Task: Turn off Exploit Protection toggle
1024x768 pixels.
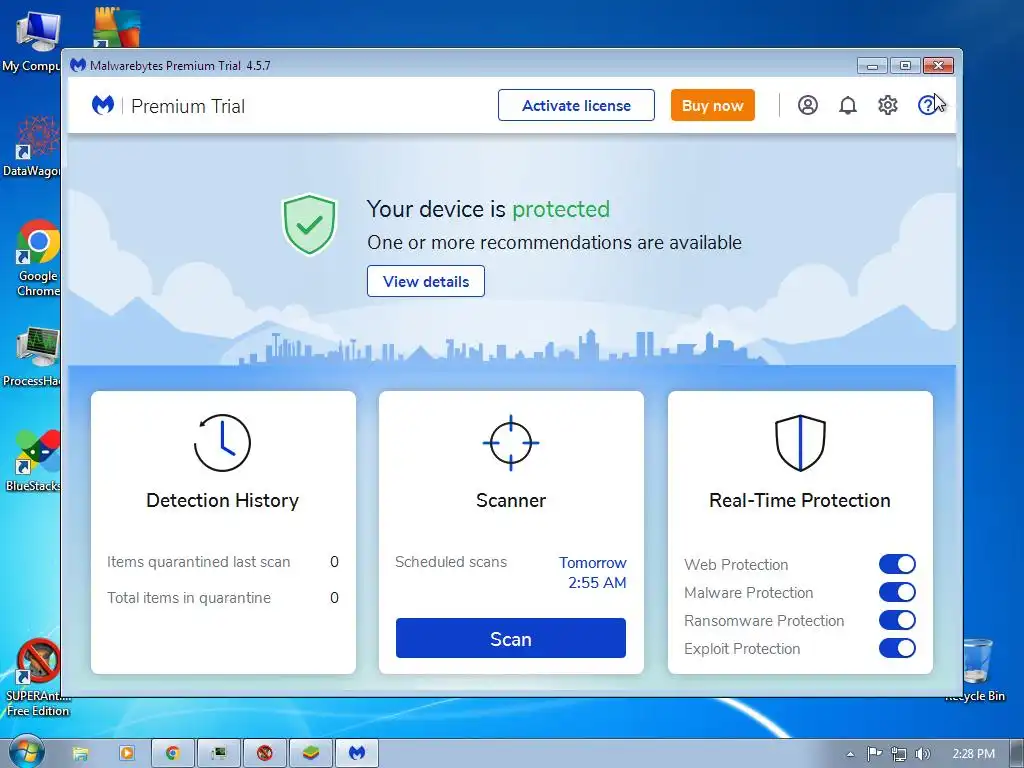Action: (x=897, y=648)
